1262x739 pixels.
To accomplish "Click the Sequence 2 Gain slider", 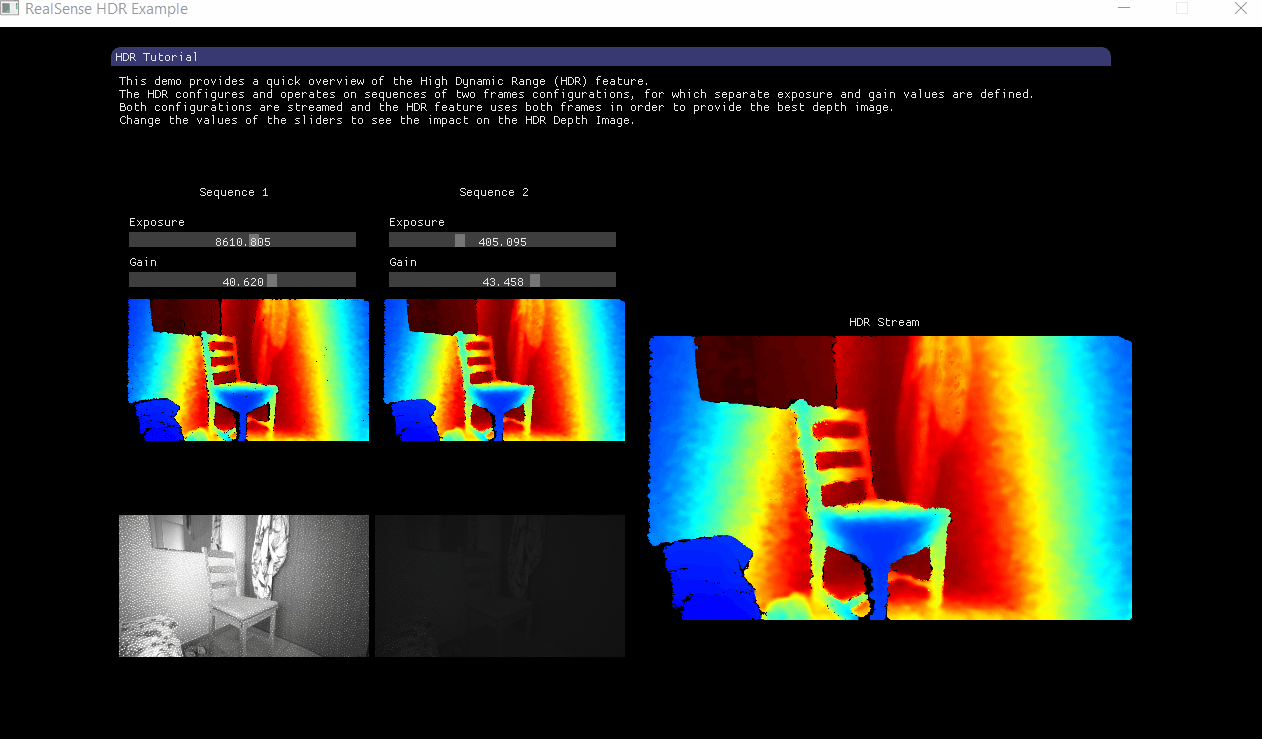I will tap(502, 280).
